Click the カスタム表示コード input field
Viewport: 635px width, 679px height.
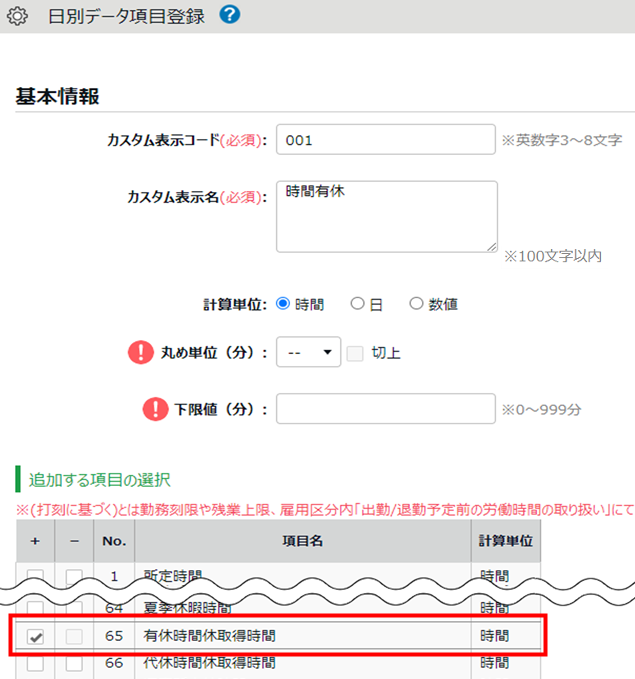tap(385, 141)
